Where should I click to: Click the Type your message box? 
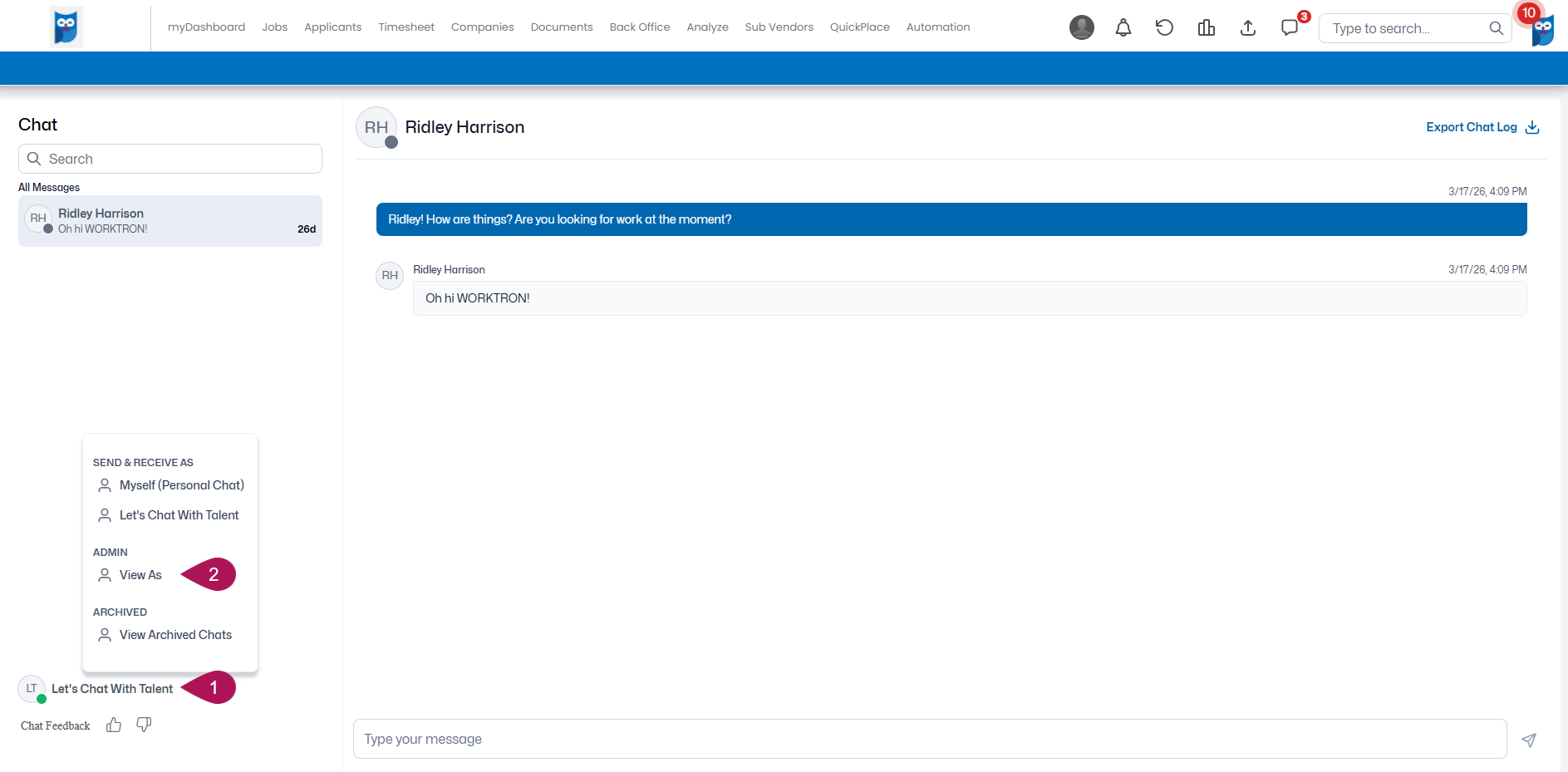[x=930, y=739]
